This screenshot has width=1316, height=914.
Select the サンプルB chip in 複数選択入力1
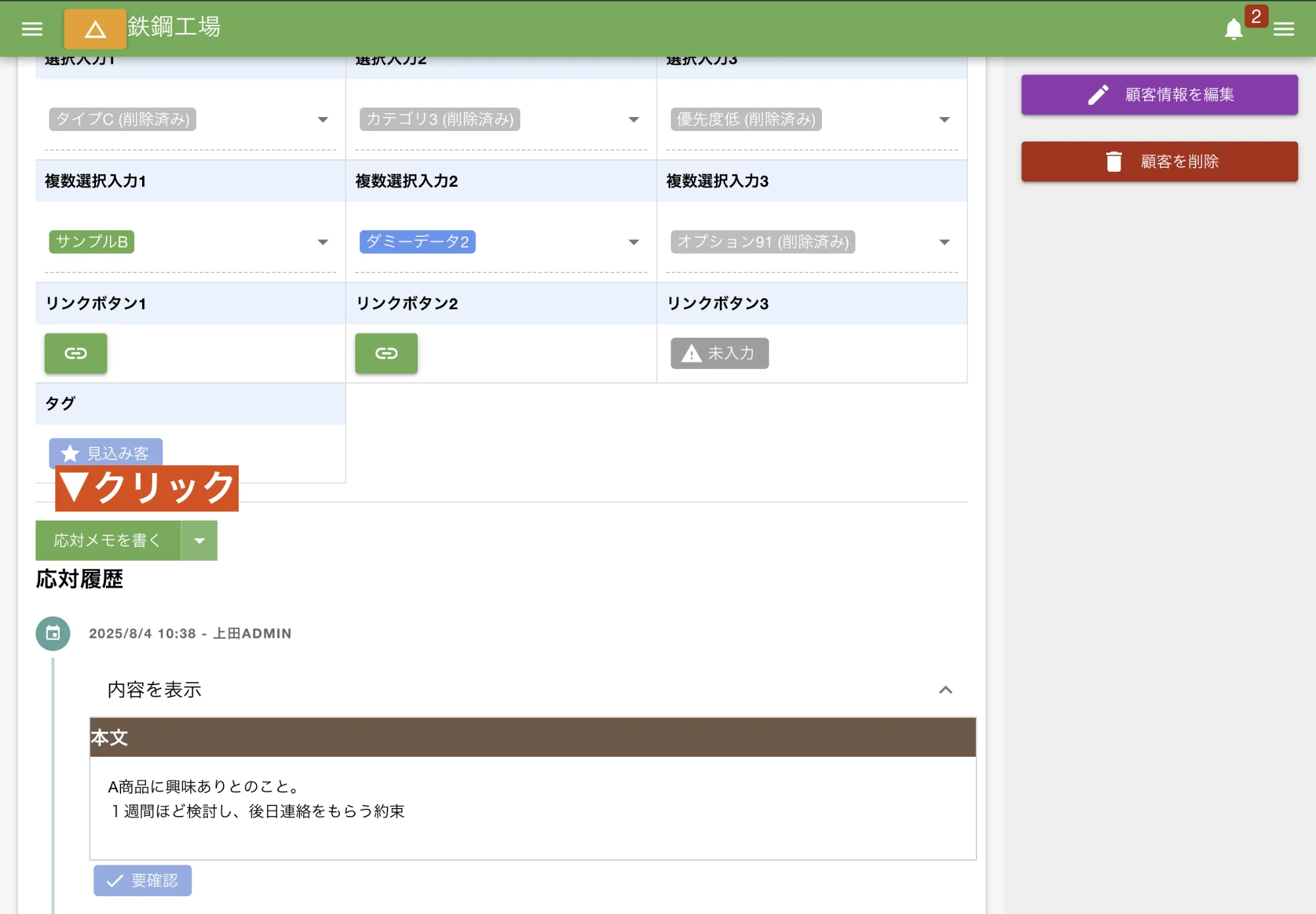[x=91, y=241]
